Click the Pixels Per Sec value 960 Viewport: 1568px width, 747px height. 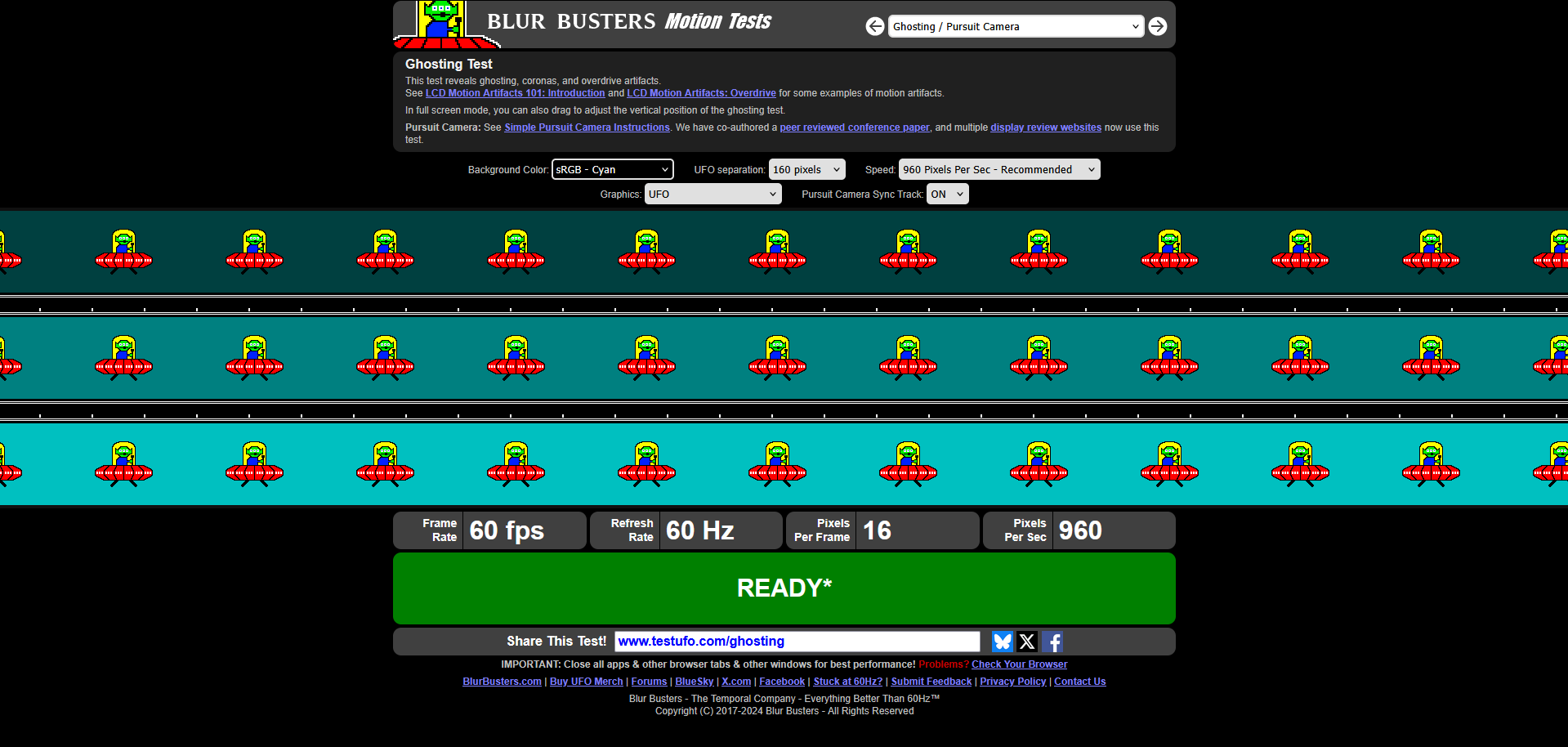[x=1080, y=530]
